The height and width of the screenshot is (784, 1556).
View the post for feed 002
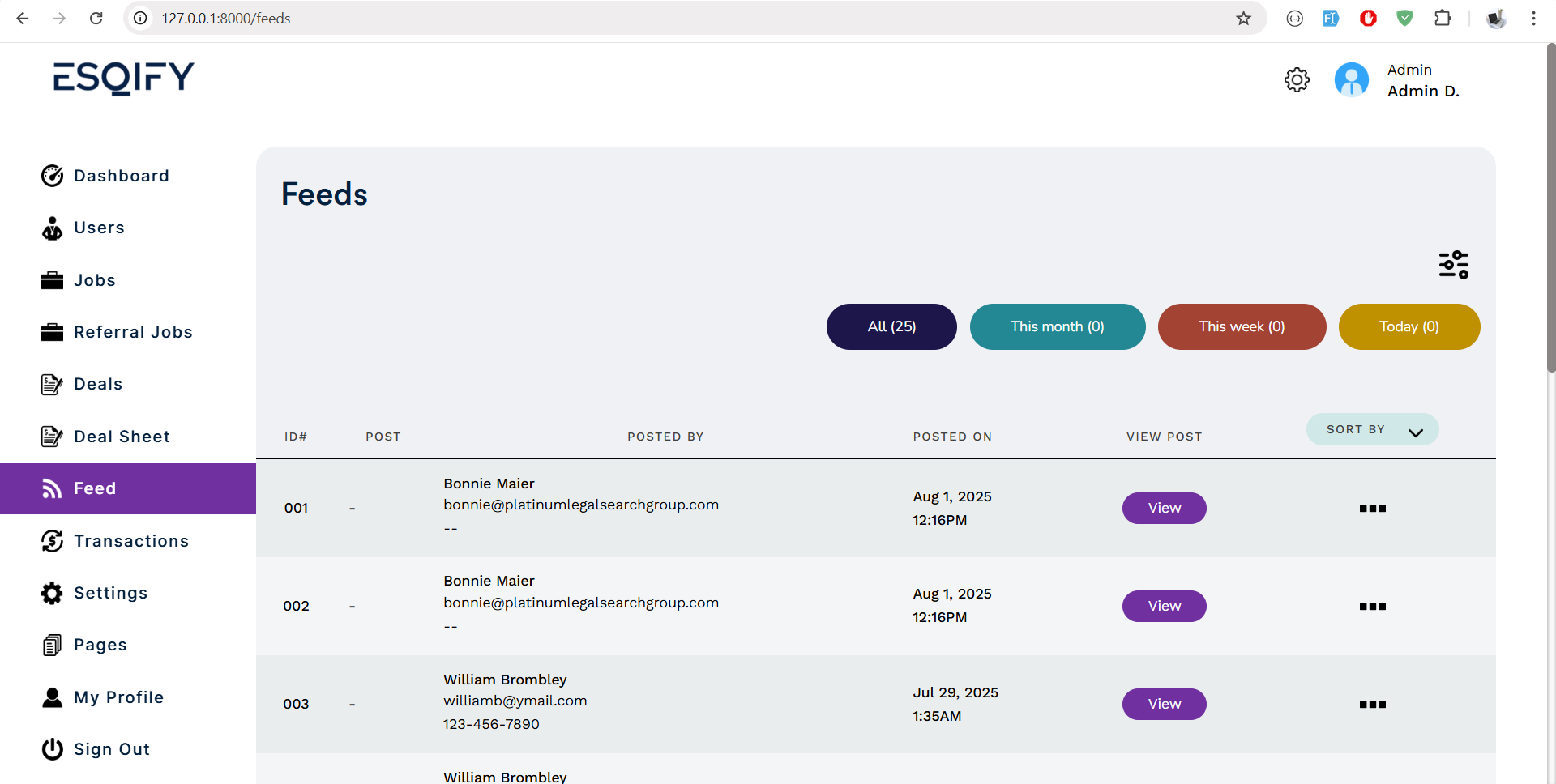point(1164,607)
